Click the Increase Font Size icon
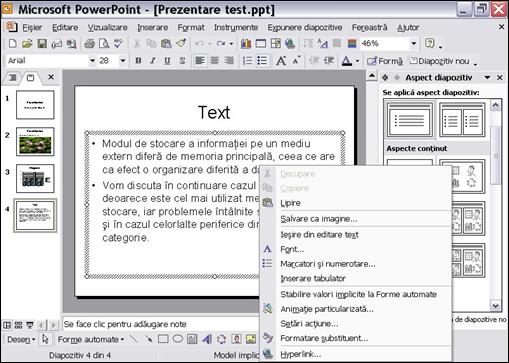This screenshot has width=509, height=363. [281, 61]
